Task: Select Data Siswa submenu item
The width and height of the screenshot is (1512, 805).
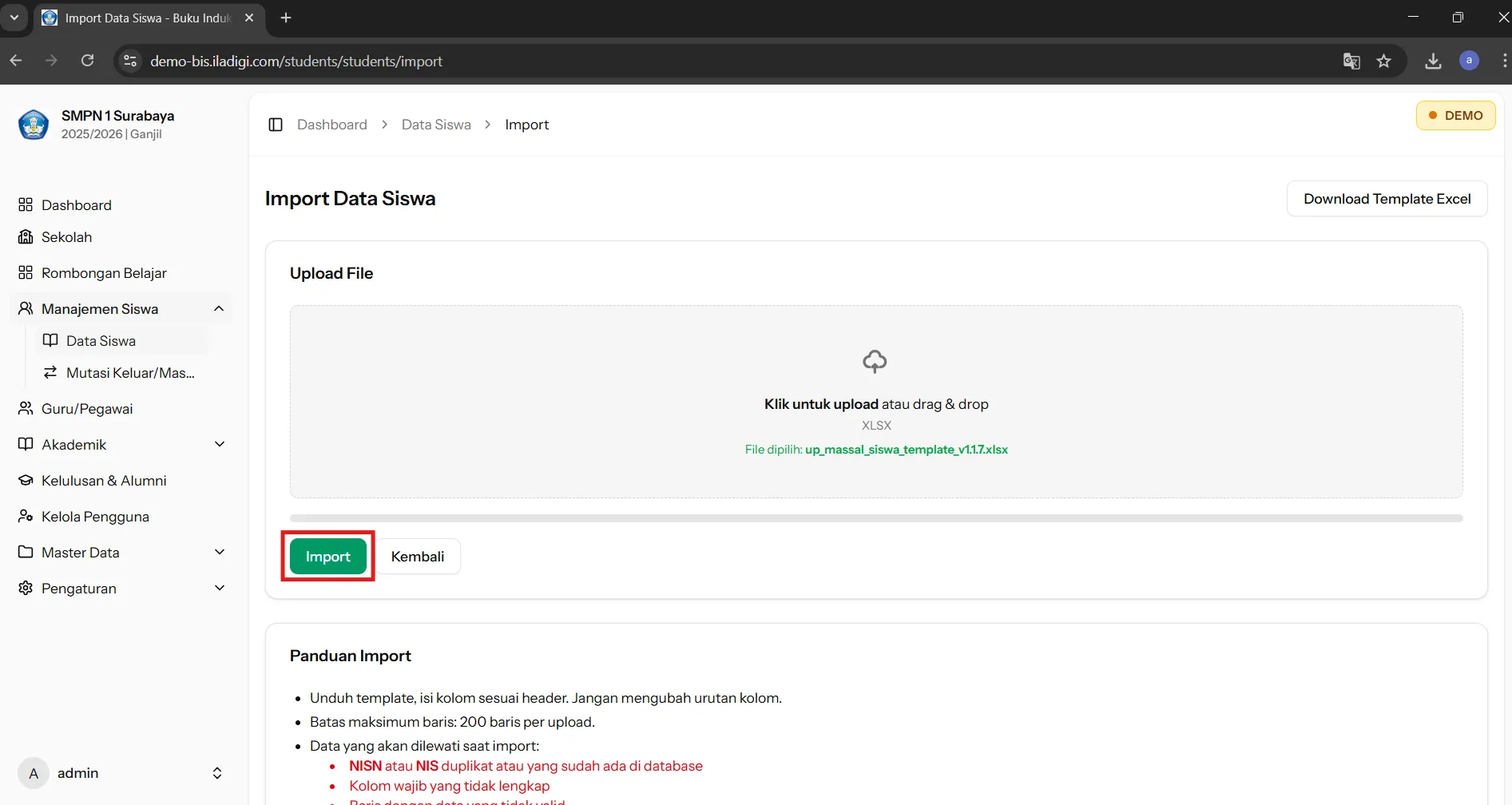Action: (122, 341)
